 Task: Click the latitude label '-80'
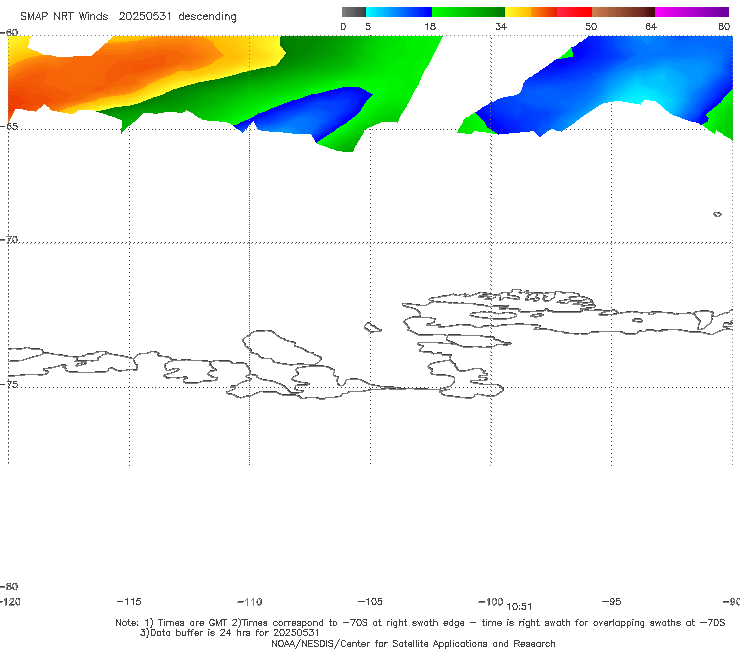[9, 586]
